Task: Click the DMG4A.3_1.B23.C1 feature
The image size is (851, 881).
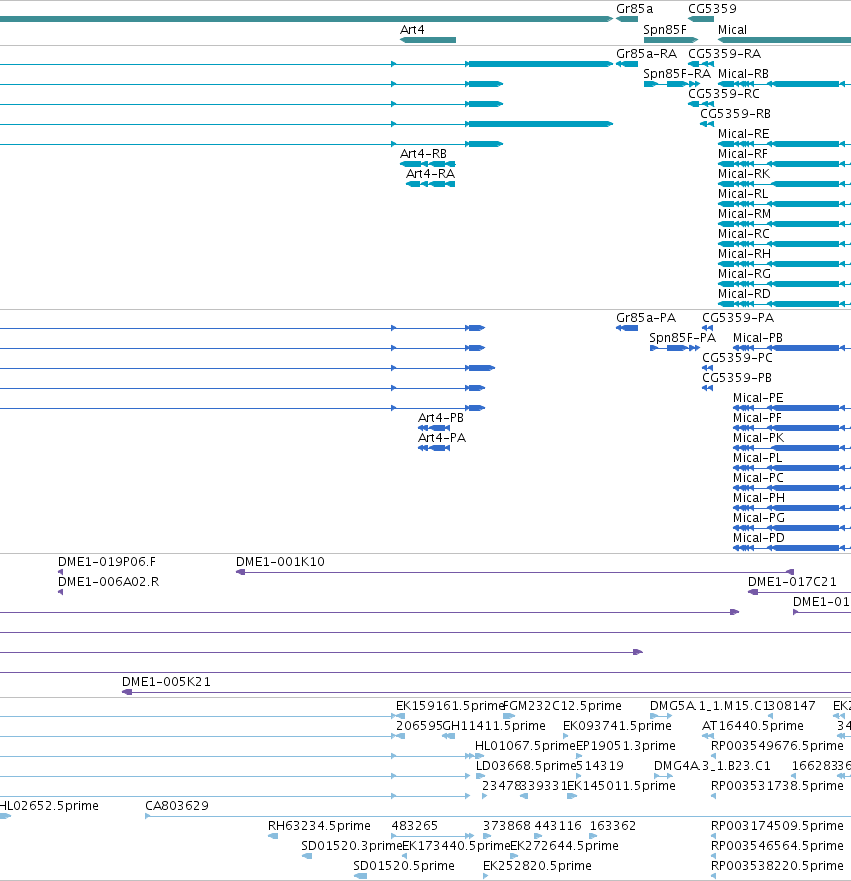Action: [663, 776]
